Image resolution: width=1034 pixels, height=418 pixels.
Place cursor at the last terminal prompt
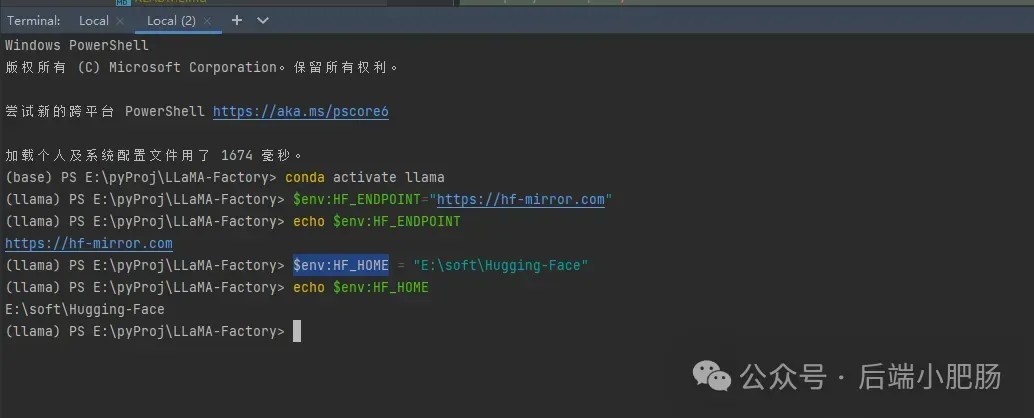(x=296, y=331)
